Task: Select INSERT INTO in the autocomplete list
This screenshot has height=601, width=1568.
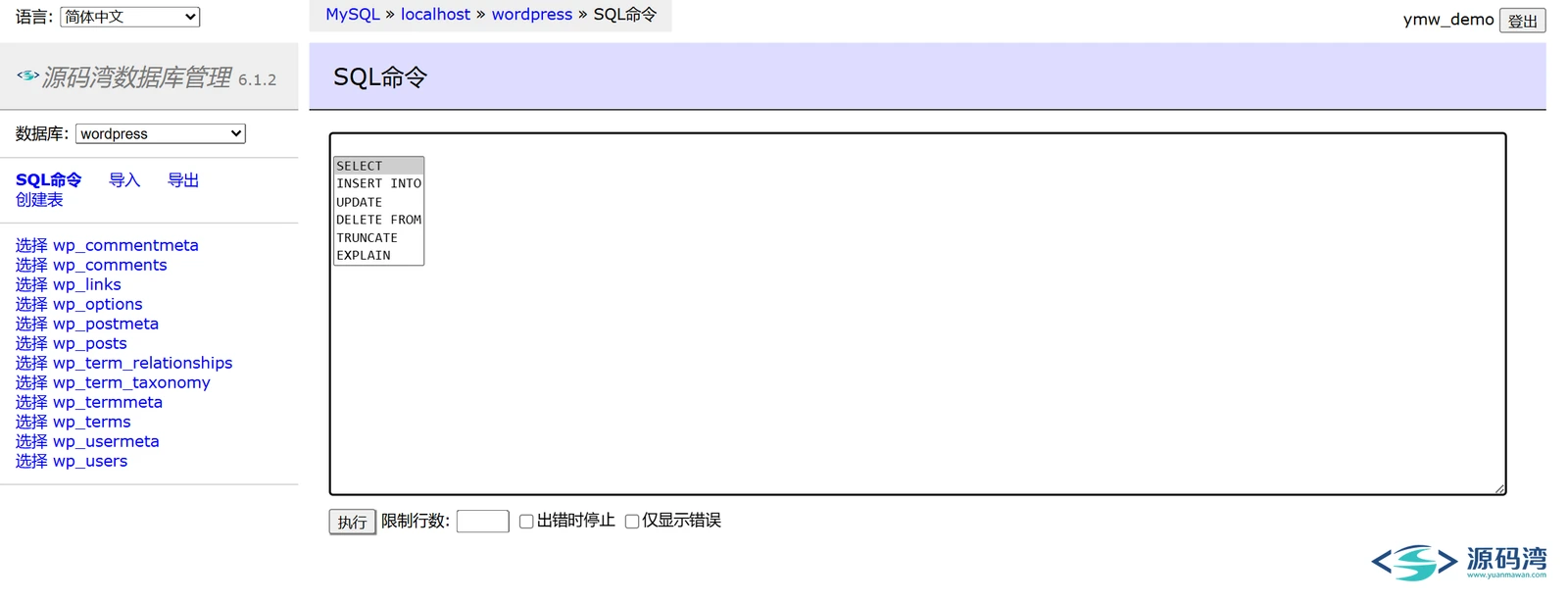Action: [x=378, y=183]
